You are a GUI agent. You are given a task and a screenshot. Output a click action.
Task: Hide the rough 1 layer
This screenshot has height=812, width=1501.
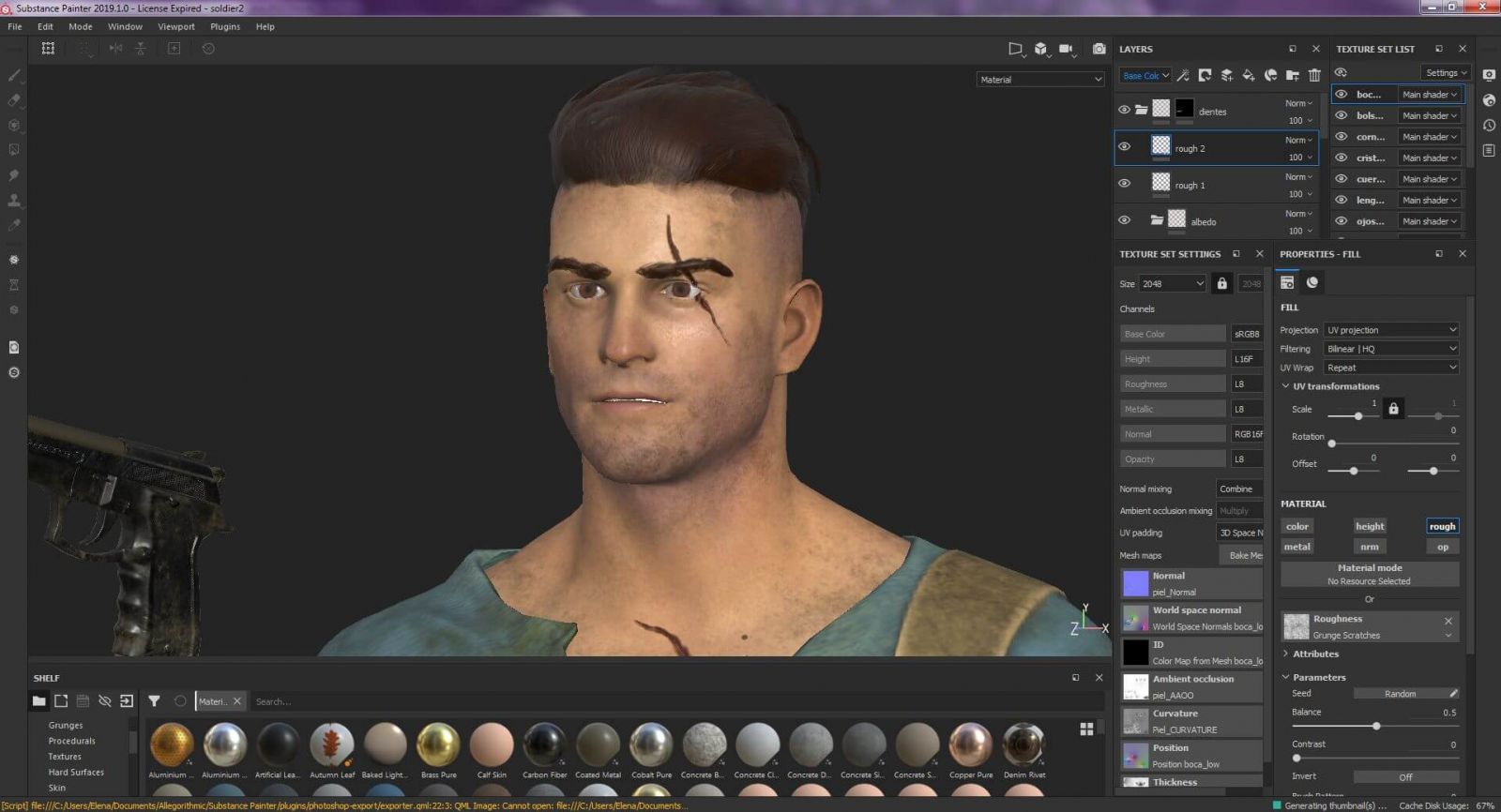pos(1124,184)
